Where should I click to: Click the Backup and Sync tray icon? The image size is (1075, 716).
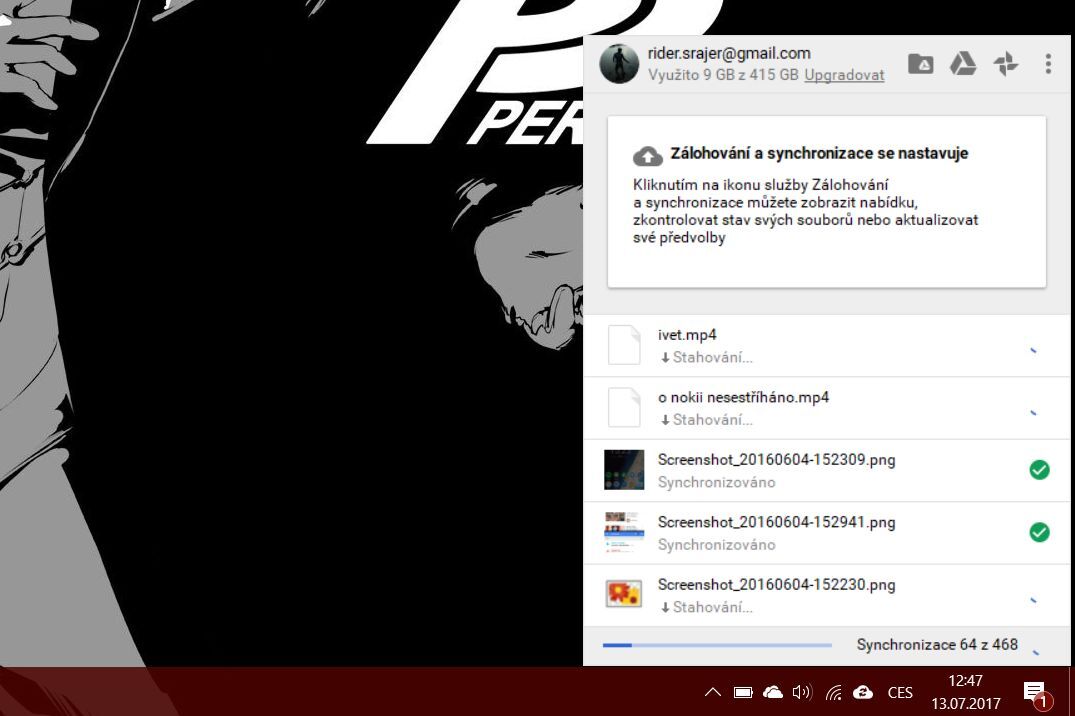tap(863, 692)
